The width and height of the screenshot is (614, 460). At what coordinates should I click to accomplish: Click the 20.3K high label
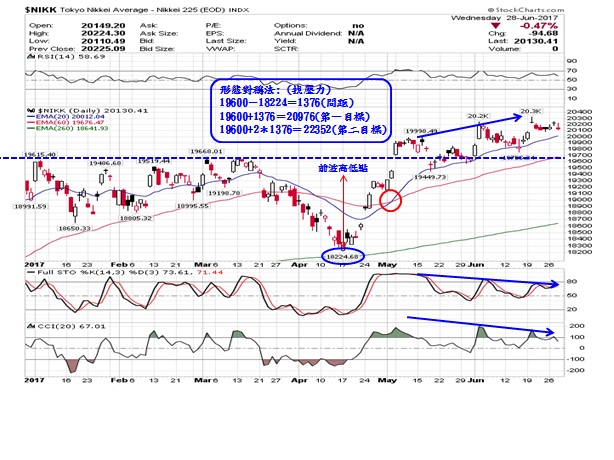(x=531, y=111)
